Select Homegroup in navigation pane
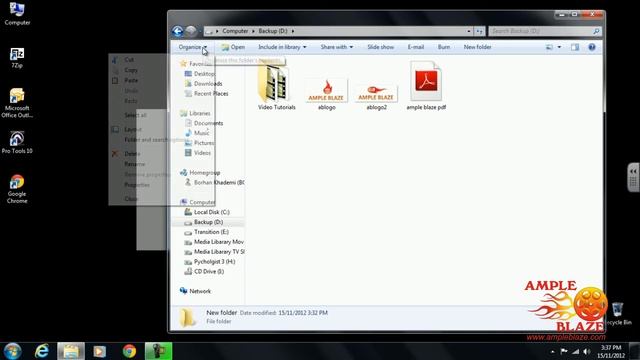The width and height of the screenshot is (640, 360). pos(200,173)
